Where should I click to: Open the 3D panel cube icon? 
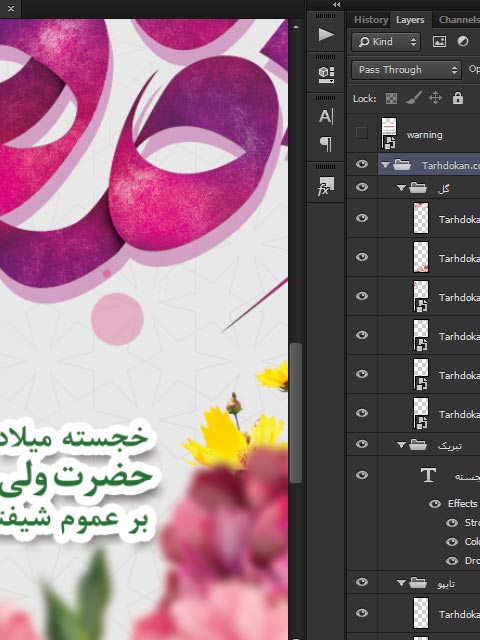click(x=326, y=75)
